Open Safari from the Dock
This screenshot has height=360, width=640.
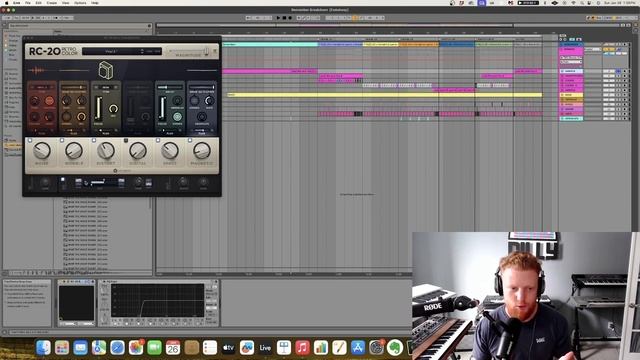point(117,348)
